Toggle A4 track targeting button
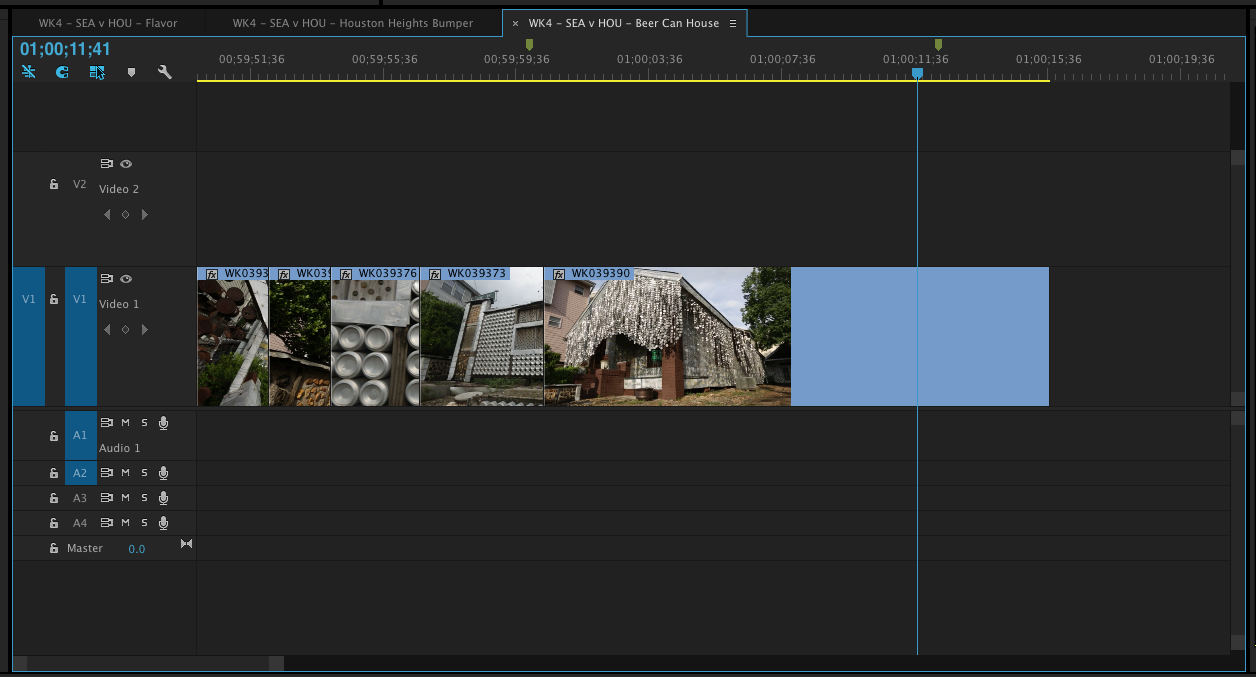The image size is (1256, 677). pos(81,523)
